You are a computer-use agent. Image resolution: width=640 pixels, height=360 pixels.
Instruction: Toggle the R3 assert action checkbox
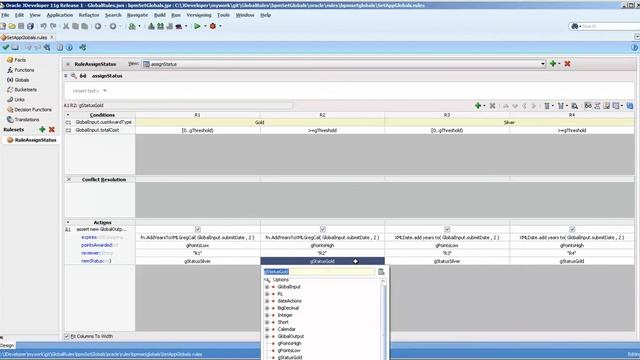[x=447, y=229]
